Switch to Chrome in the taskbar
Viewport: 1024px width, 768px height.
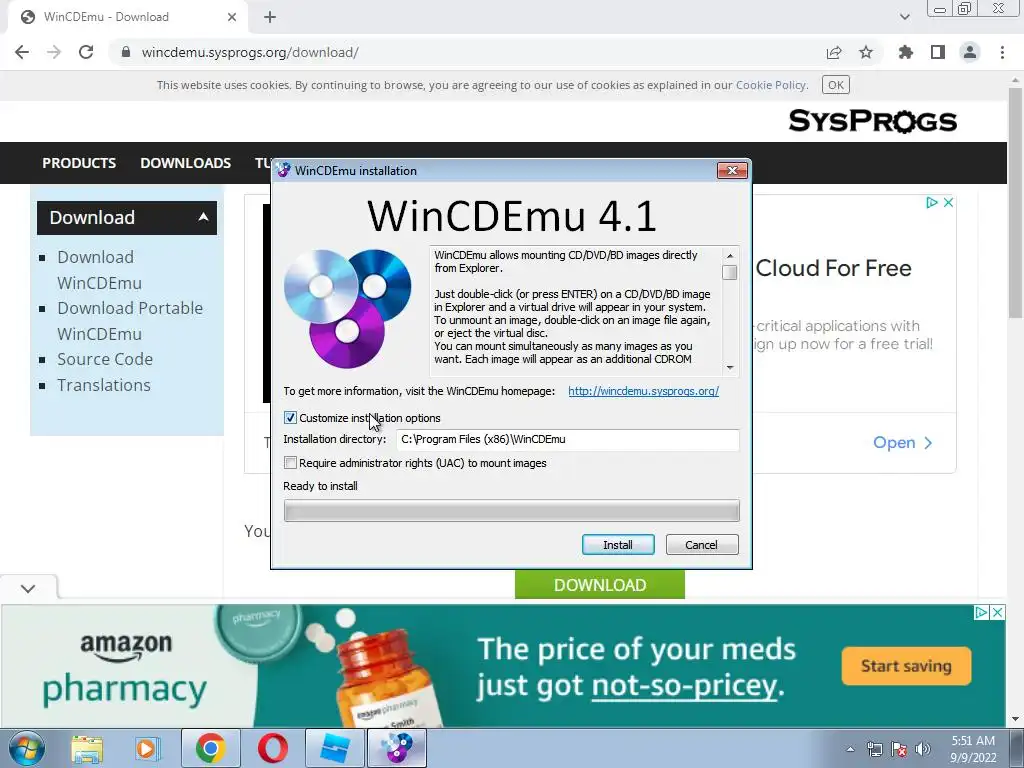[x=210, y=748]
